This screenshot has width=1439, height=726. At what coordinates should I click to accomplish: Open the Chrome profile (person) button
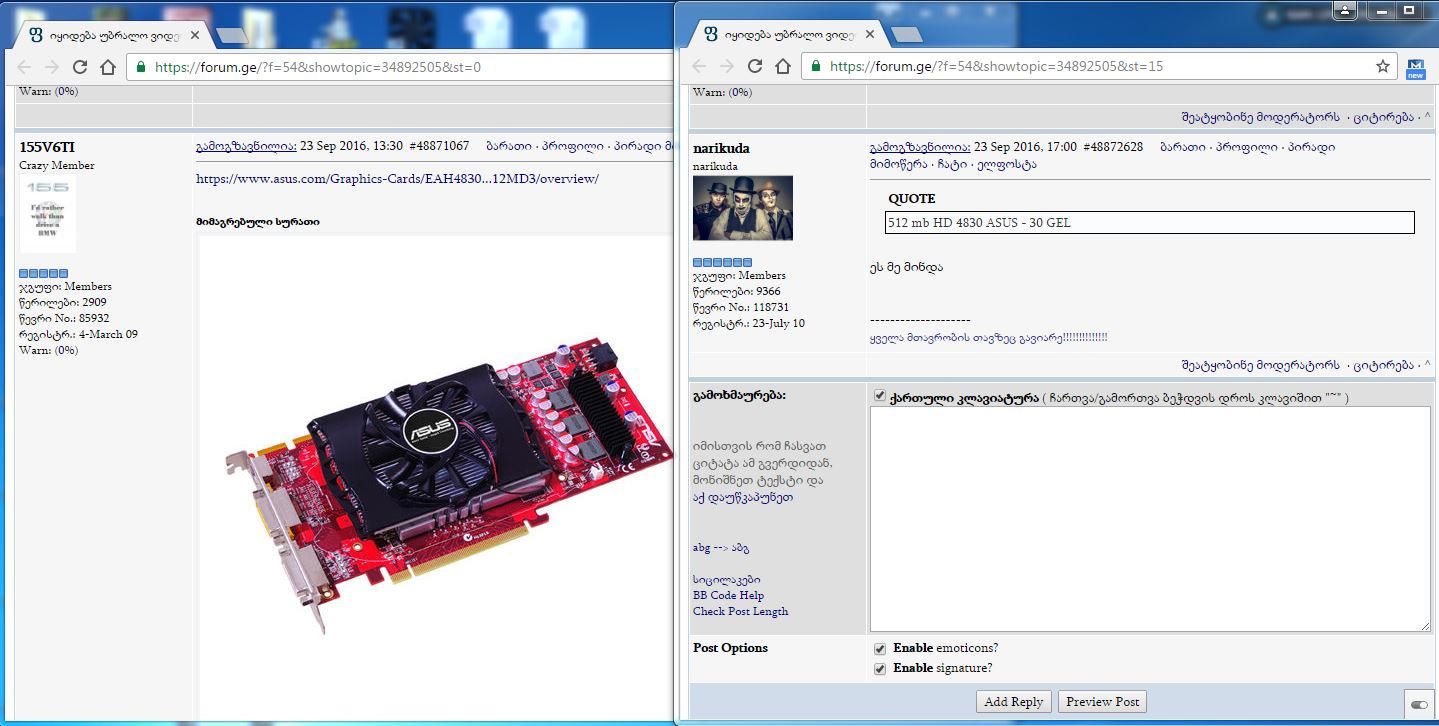(x=1346, y=12)
